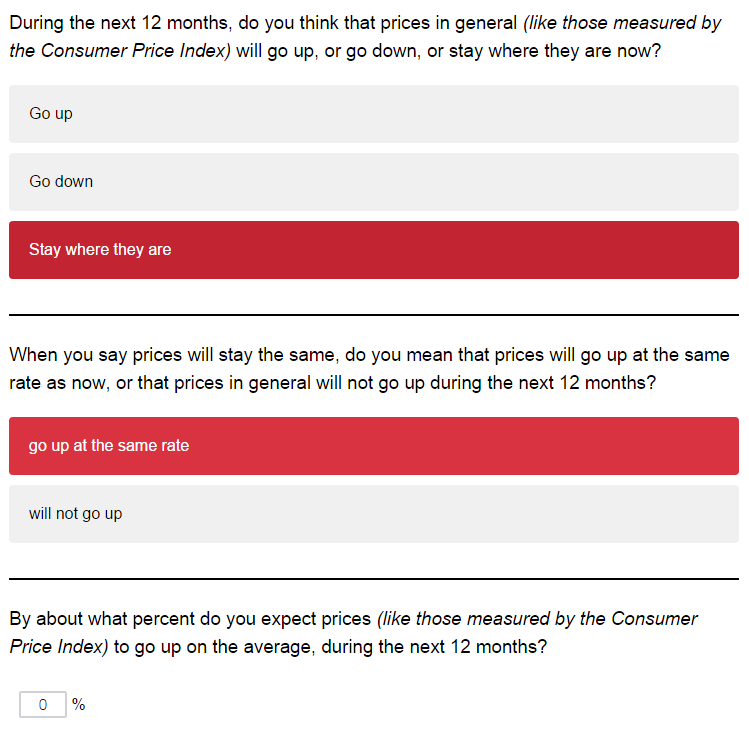Toggle the red "go up at the same rate" button

pyautogui.click(x=374, y=446)
